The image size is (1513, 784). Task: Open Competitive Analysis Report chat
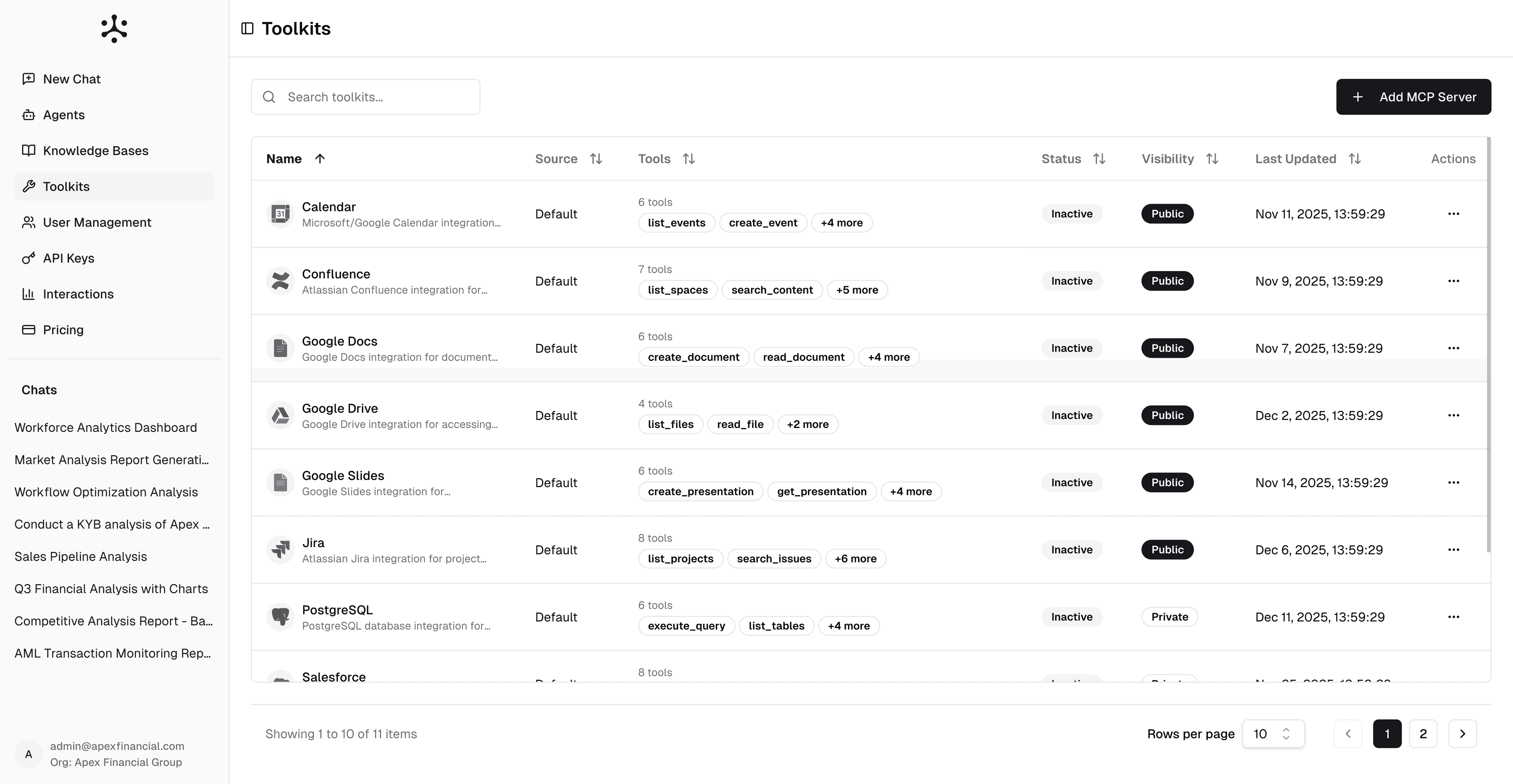pyautogui.click(x=114, y=621)
